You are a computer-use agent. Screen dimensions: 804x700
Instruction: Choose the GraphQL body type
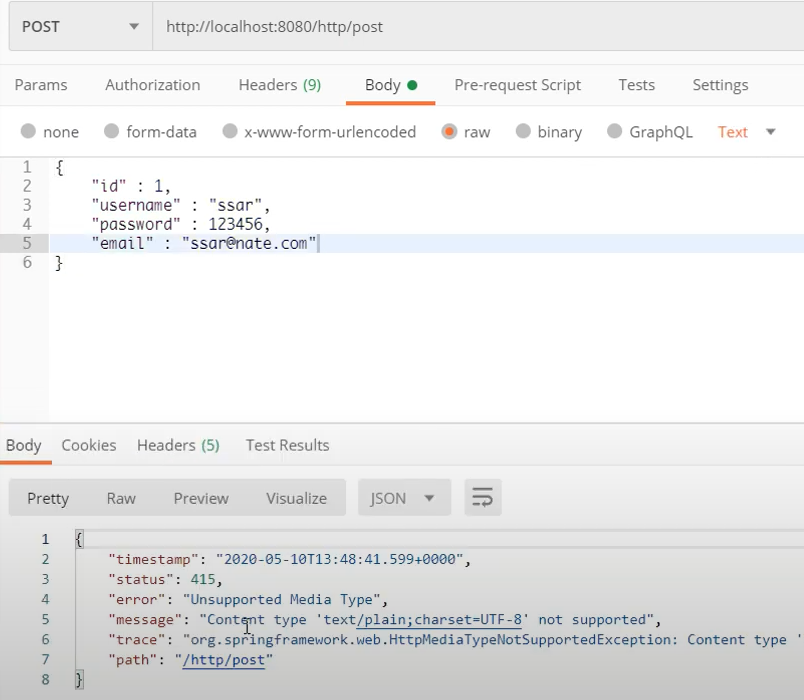[x=650, y=132]
